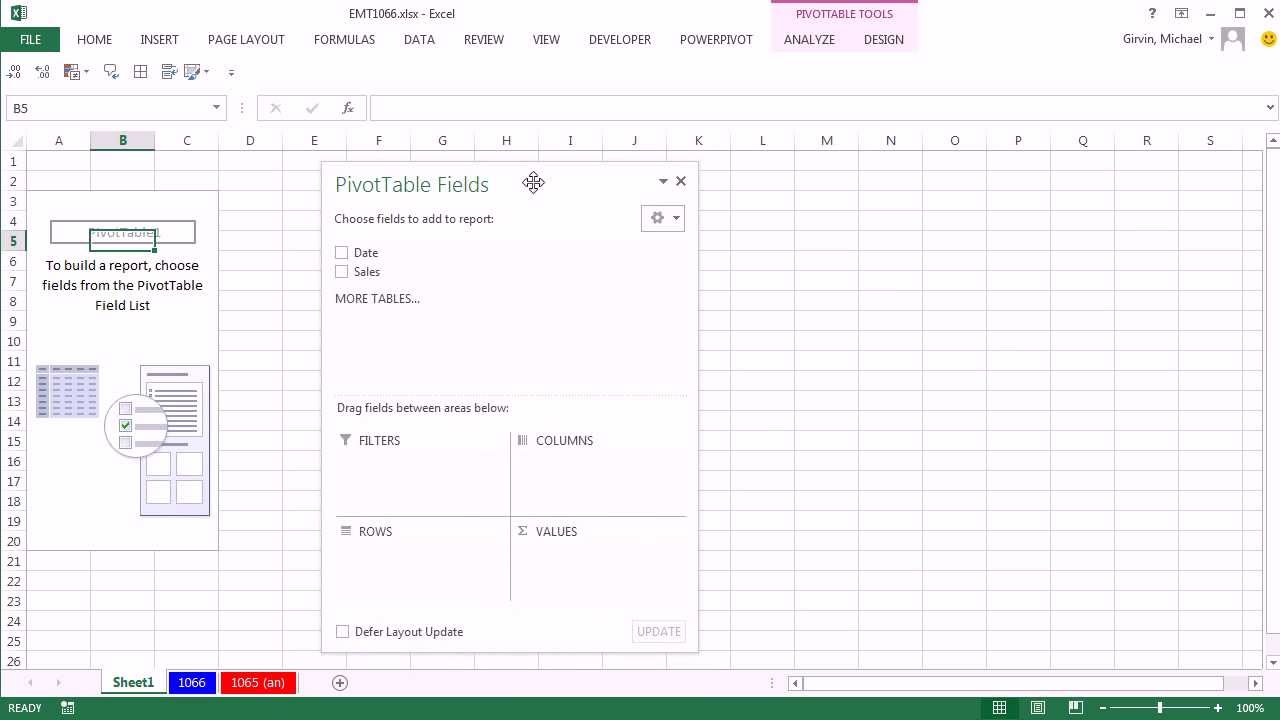The width and height of the screenshot is (1280, 720).
Task: Open the POWERPIVOT tab
Action: tap(716, 39)
